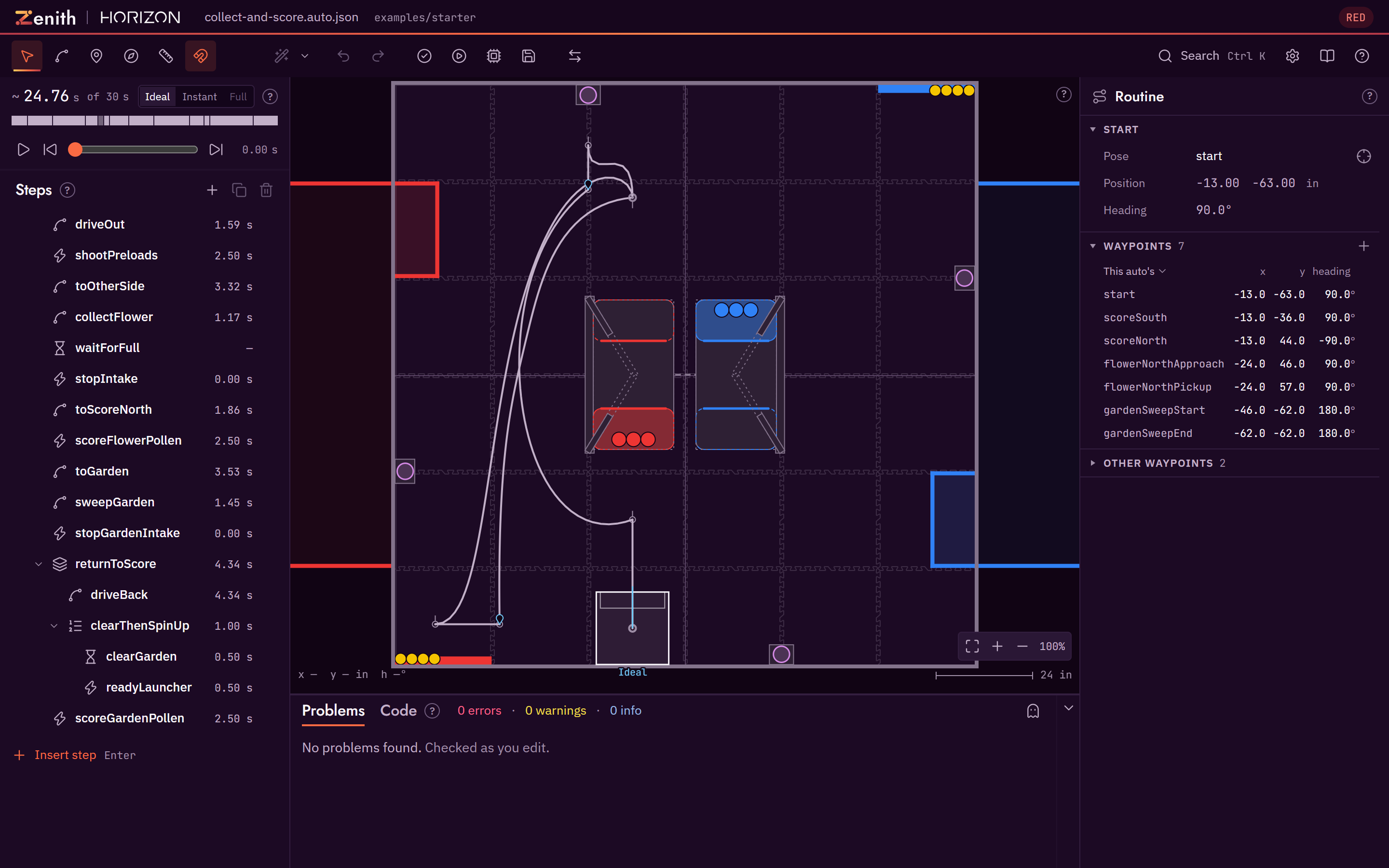The image size is (1389, 868).
Task: Duplicate the selected step
Action: (239, 190)
